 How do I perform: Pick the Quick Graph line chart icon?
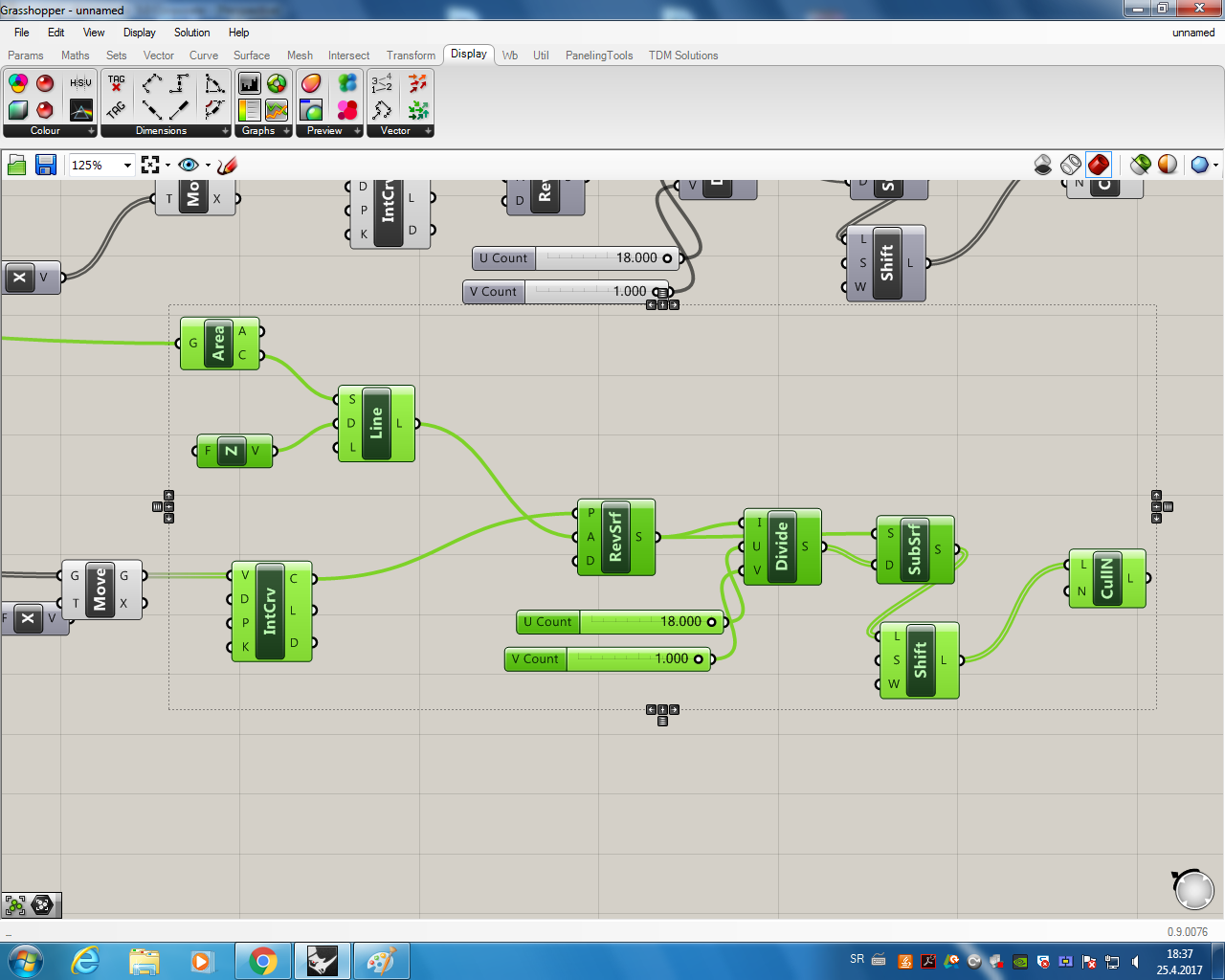[277, 110]
